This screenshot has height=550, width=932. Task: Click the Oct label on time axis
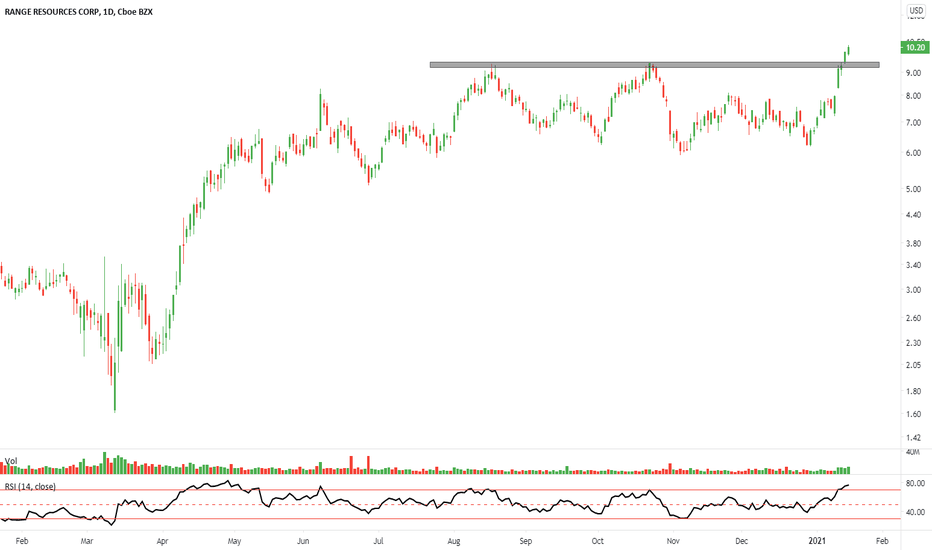(x=597, y=541)
